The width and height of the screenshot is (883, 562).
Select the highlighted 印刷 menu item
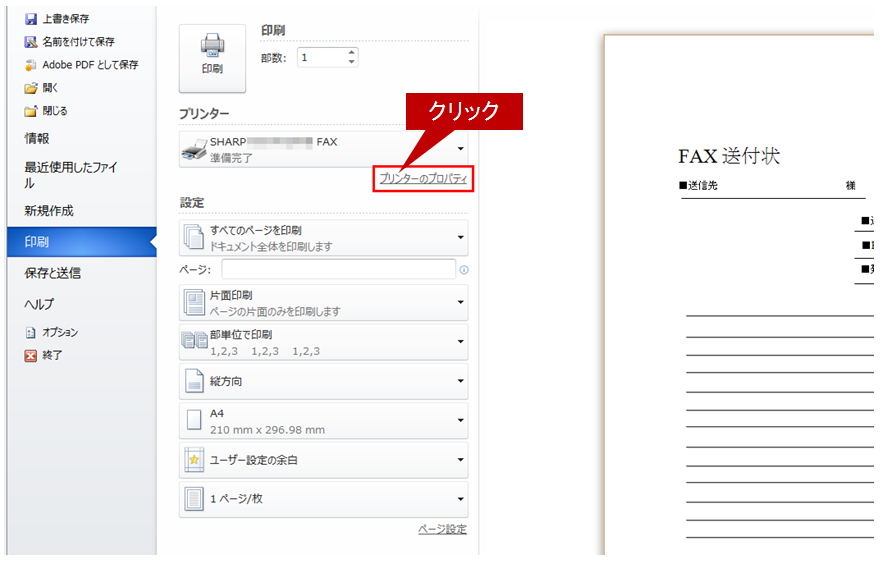[x=82, y=242]
